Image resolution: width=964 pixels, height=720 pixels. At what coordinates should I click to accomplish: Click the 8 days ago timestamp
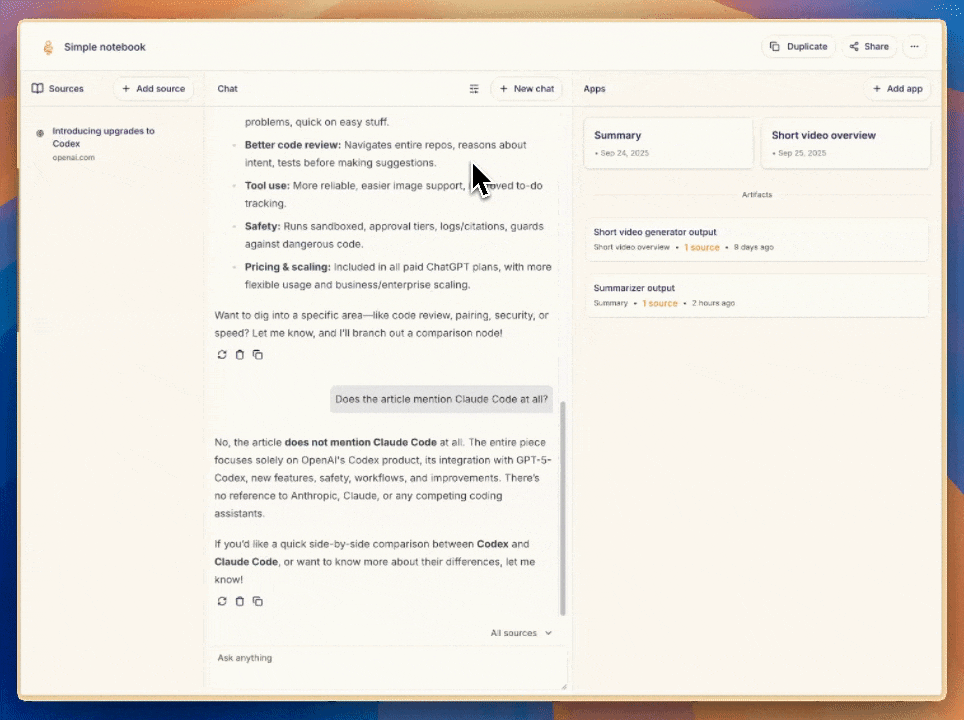[754, 247]
